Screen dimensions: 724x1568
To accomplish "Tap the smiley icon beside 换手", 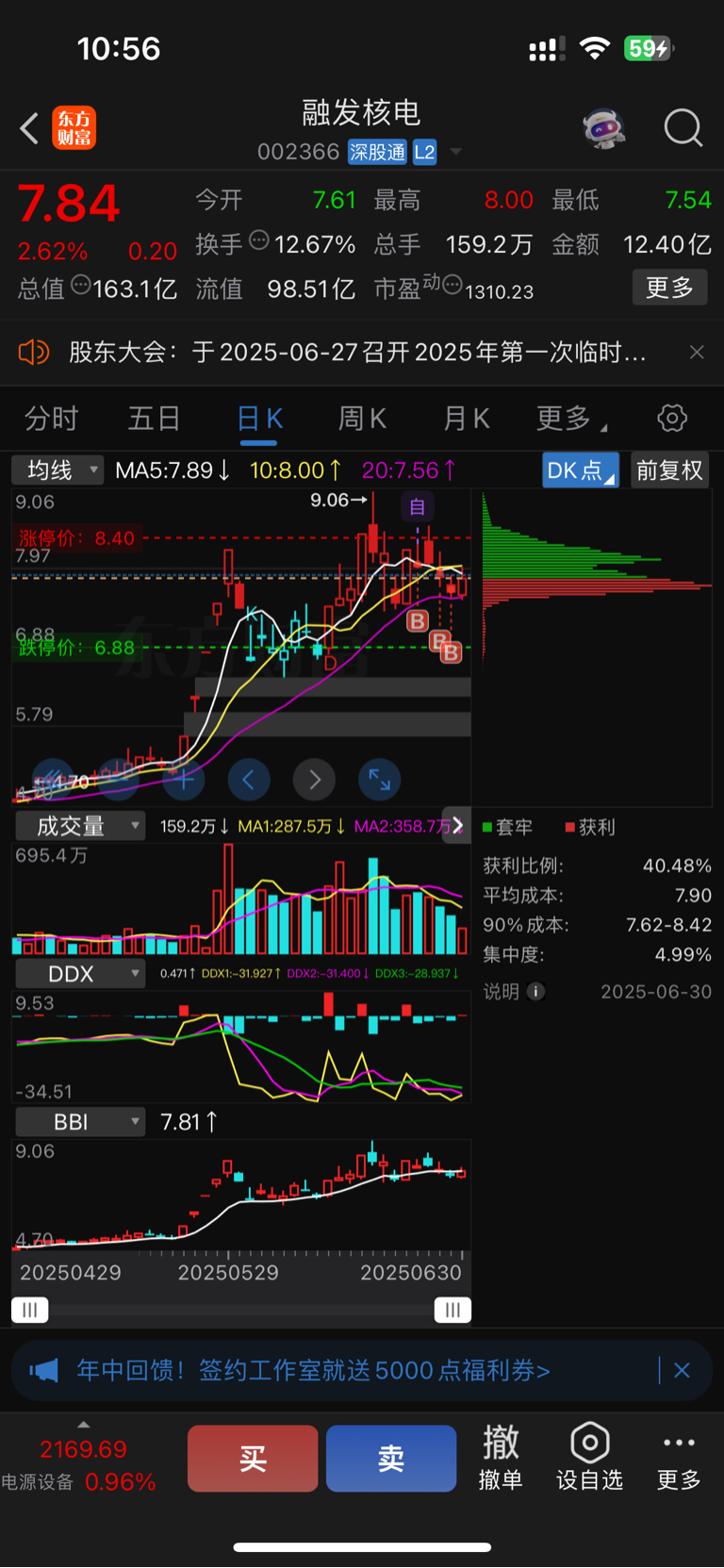I will click(258, 239).
